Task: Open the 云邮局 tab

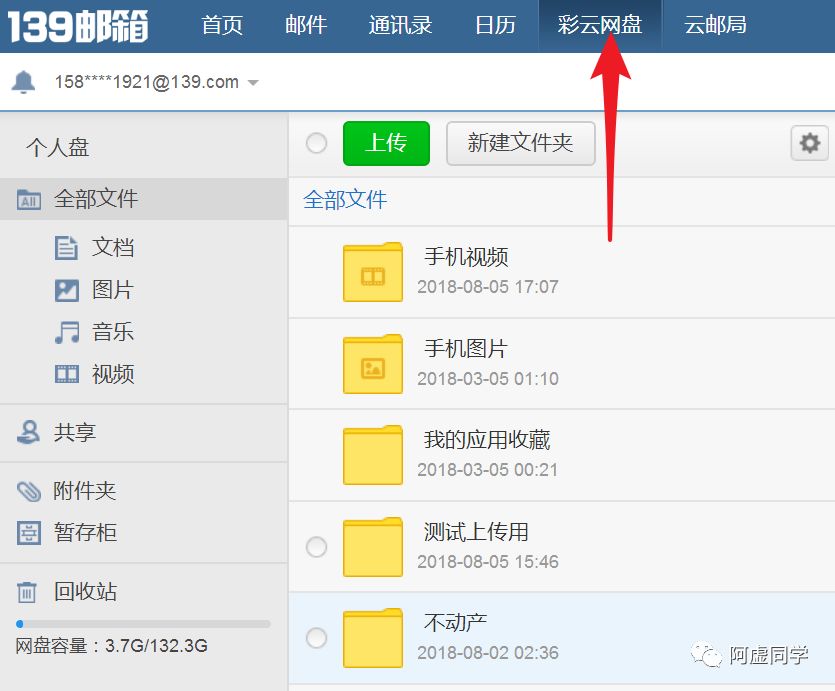Action: pyautogui.click(x=715, y=25)
